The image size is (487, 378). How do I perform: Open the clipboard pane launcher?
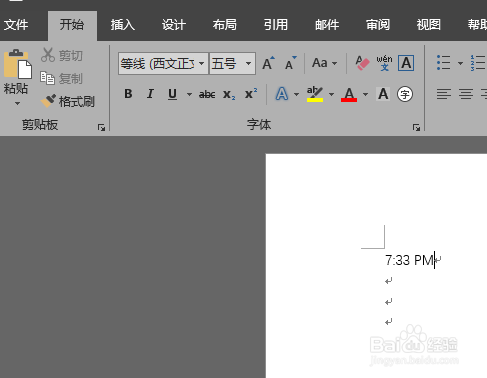(101, 127)
